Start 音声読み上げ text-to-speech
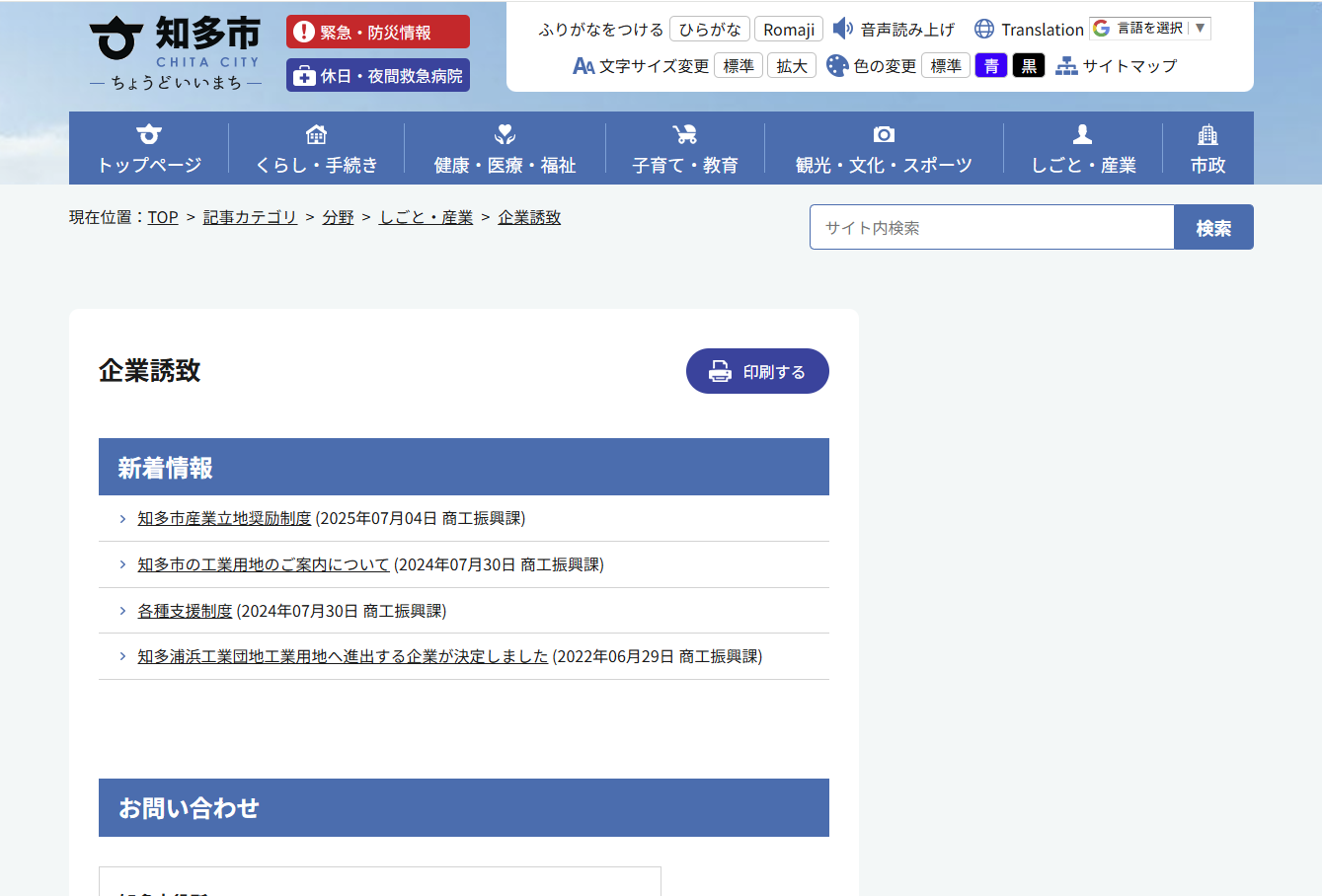This screenshot has width=1322, height=896. 907,30
